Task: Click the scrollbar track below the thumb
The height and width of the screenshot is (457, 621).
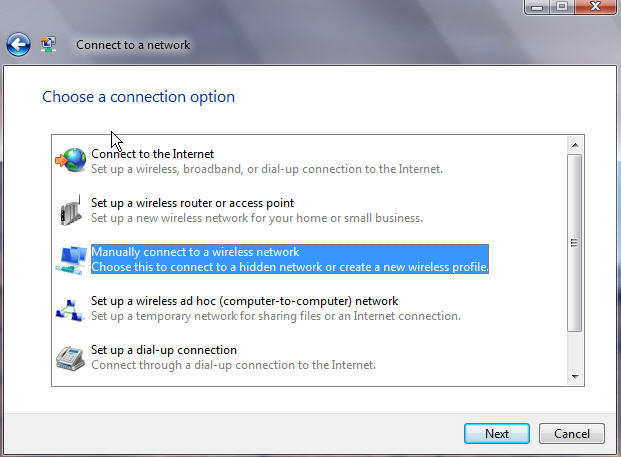Action: (x=575, y=350)
